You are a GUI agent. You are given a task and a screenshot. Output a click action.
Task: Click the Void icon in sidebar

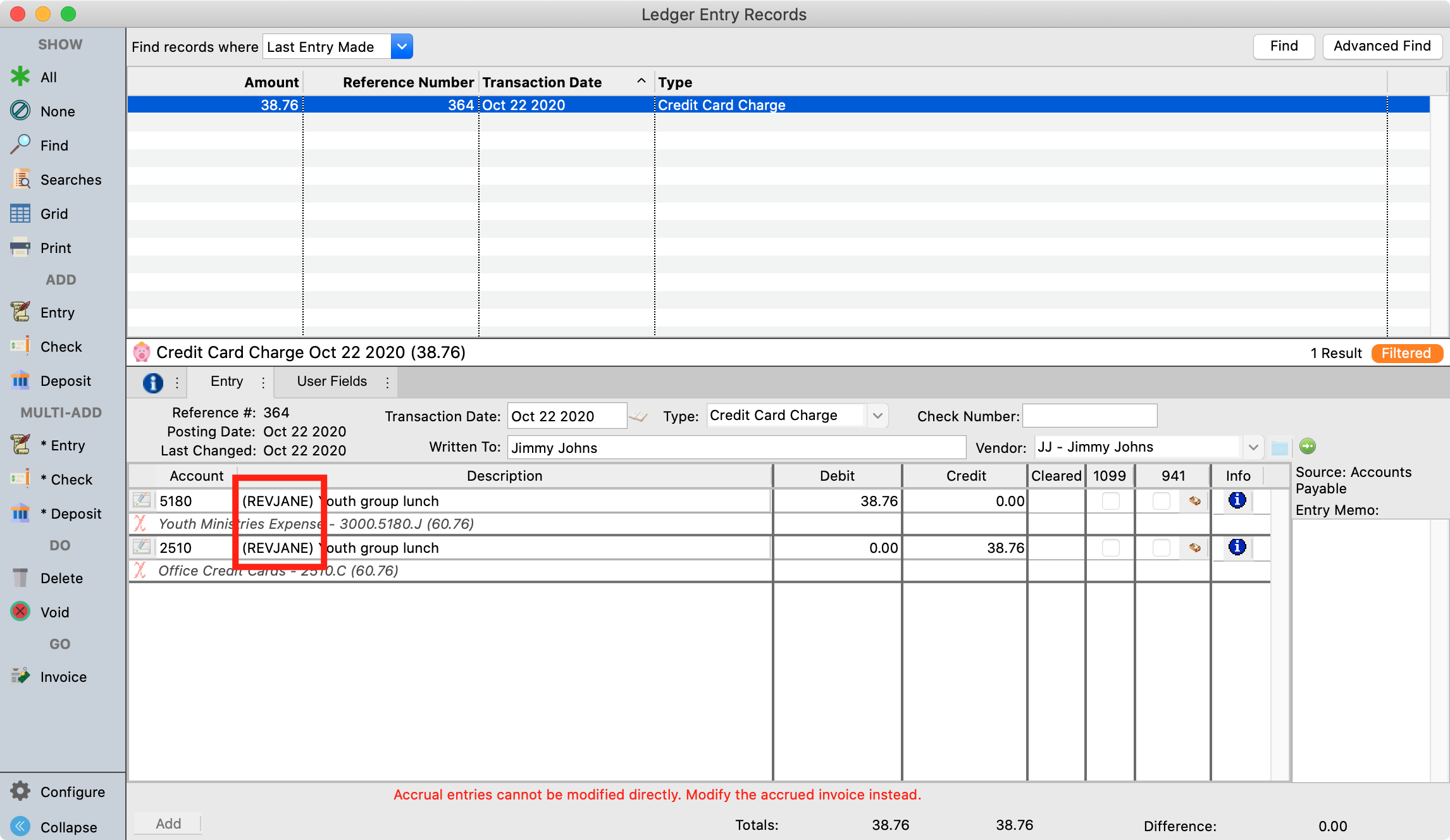pos(20,612)
